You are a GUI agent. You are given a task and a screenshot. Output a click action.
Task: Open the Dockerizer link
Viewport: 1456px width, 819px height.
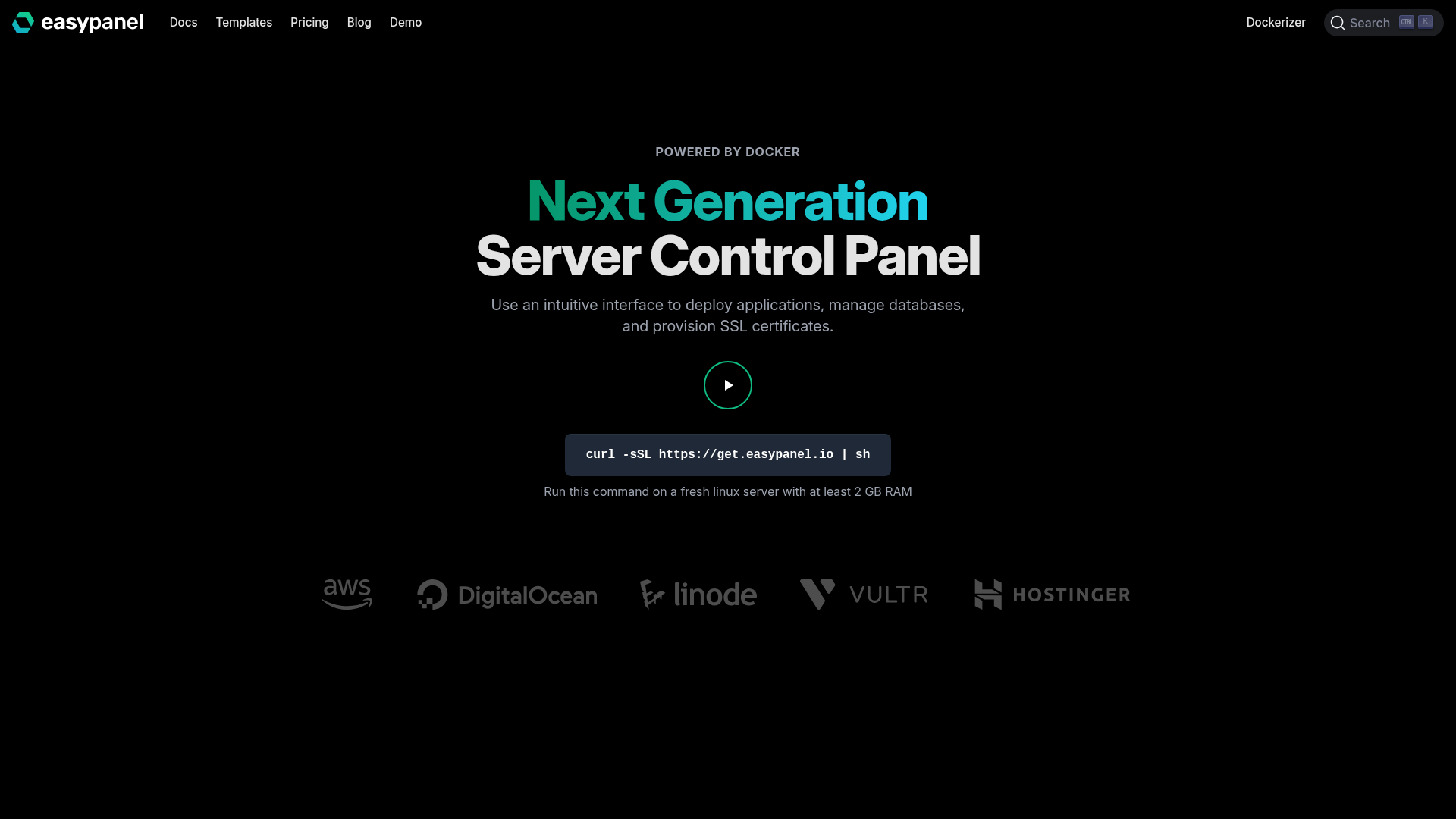click(1276, 23)
